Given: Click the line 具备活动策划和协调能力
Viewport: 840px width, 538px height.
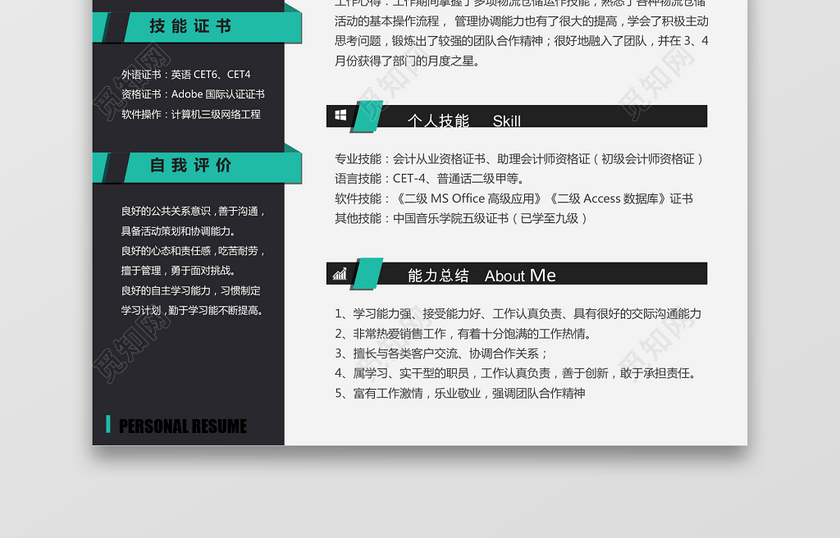Looking at the screenshot, I should pos(178,231).
